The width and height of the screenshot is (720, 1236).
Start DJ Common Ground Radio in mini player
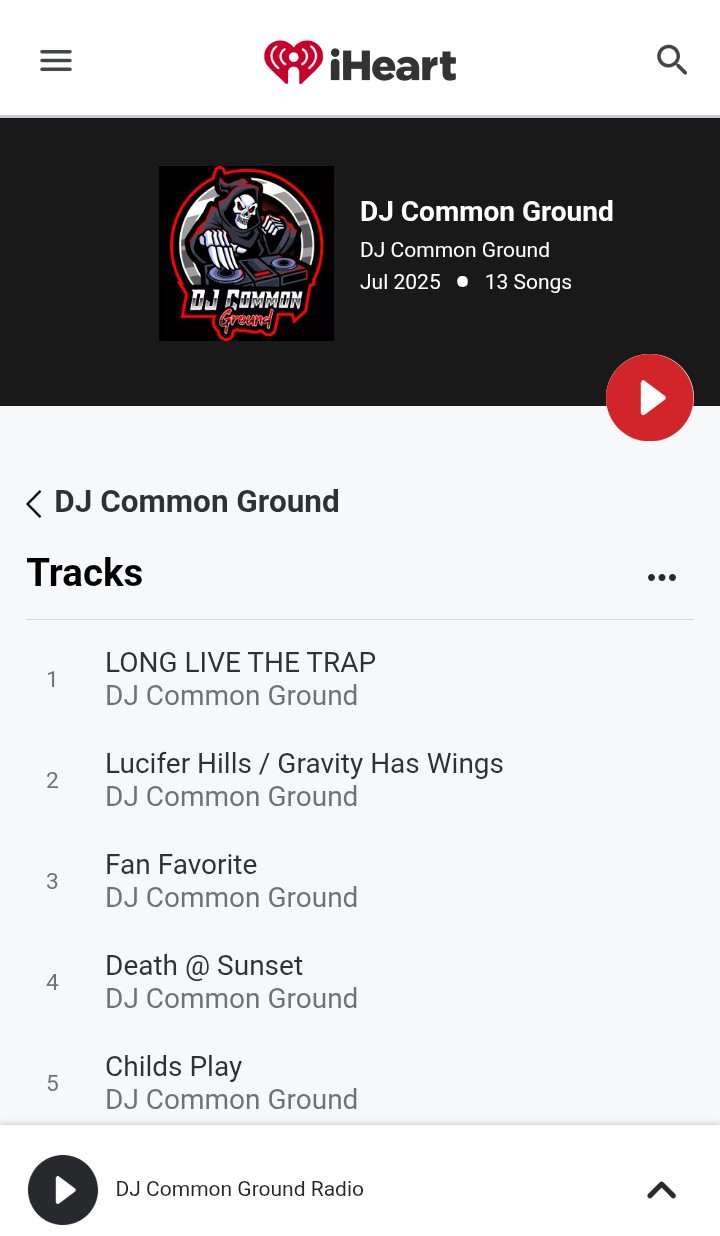pyautogui.click(x=63, y=1190)
